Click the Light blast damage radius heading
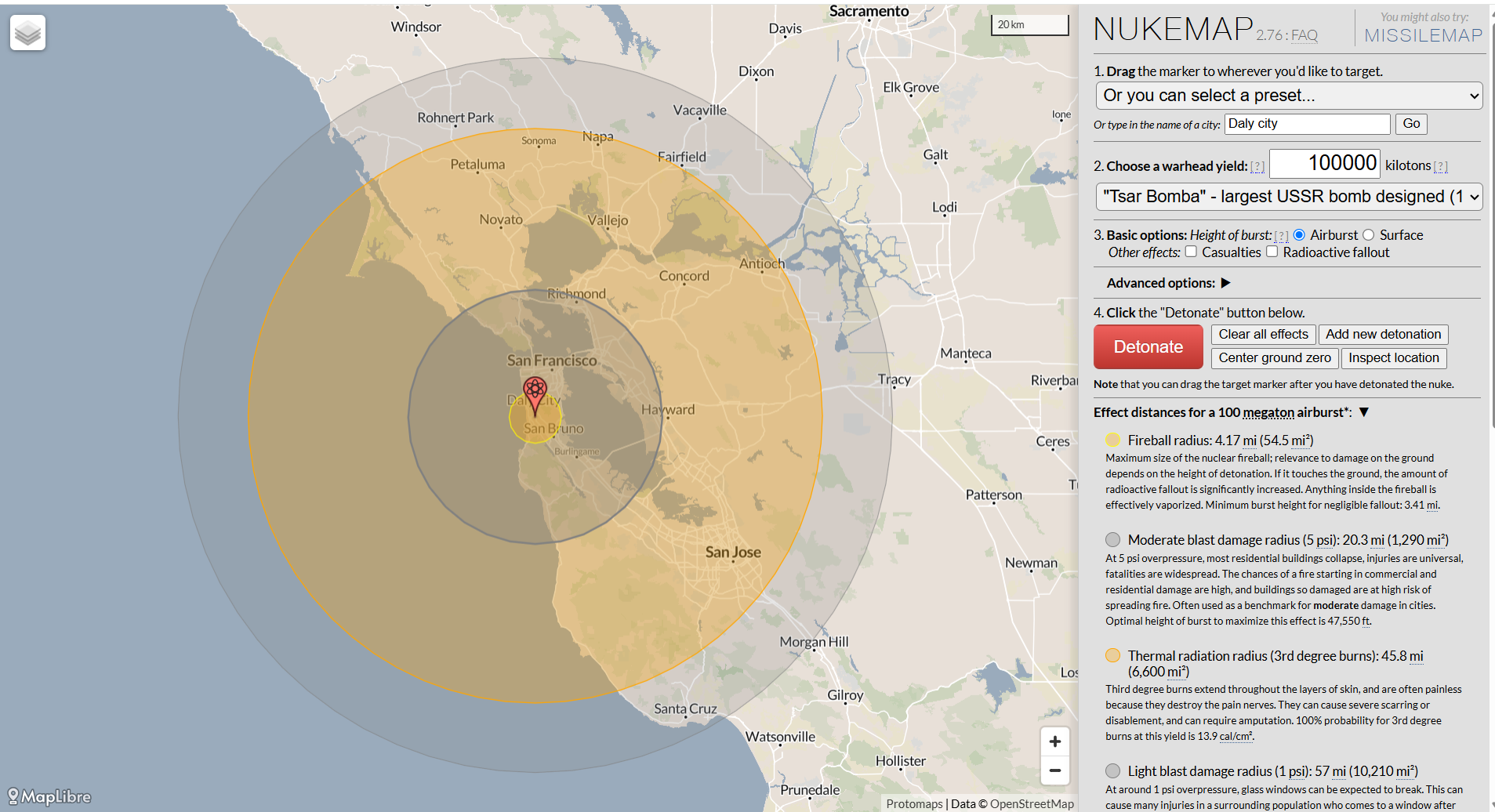This screenshot has width=1495, height=812. click(x=1273, y=771)
